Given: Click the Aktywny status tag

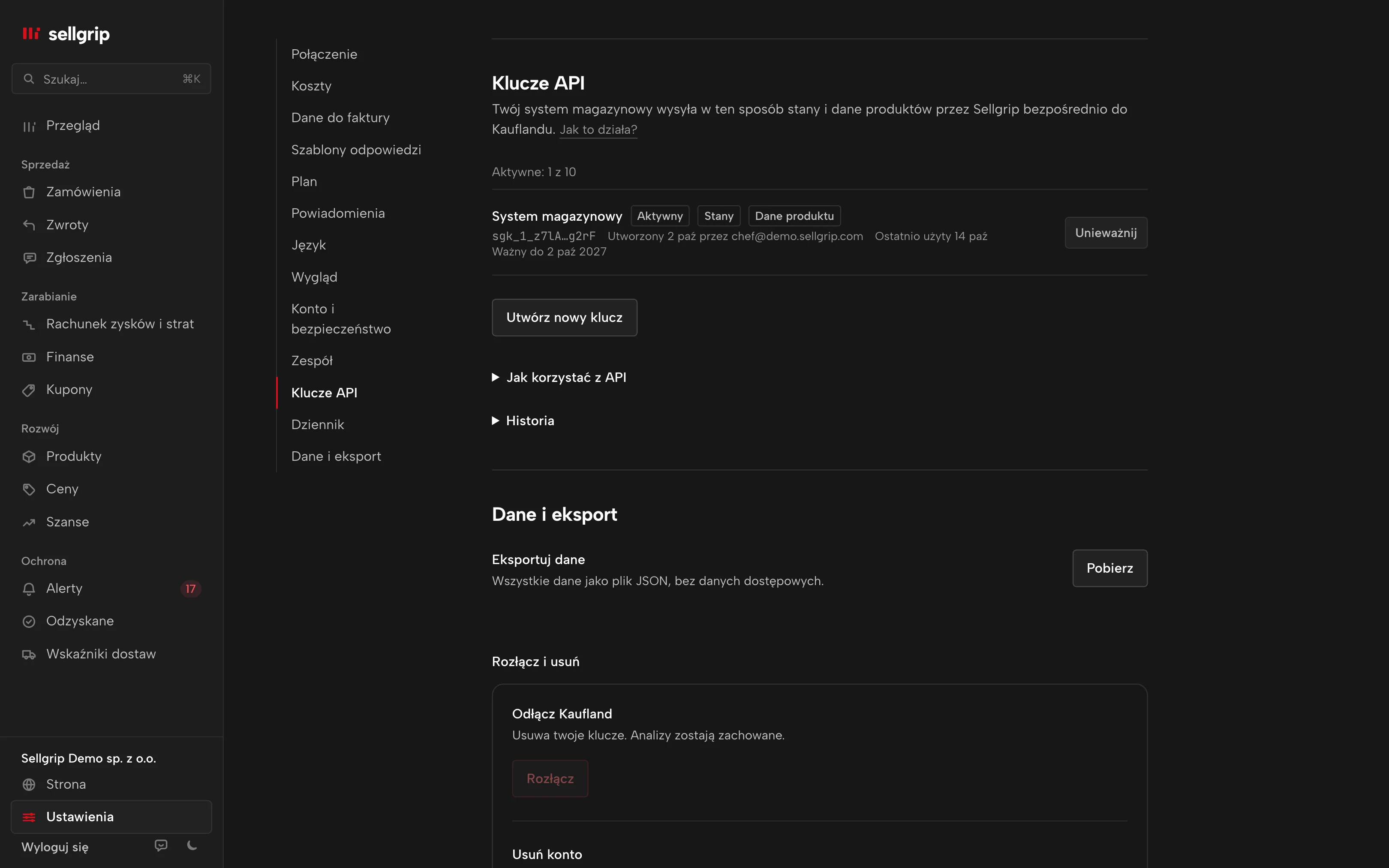Looking at the screenshot, I should (659, 216).
